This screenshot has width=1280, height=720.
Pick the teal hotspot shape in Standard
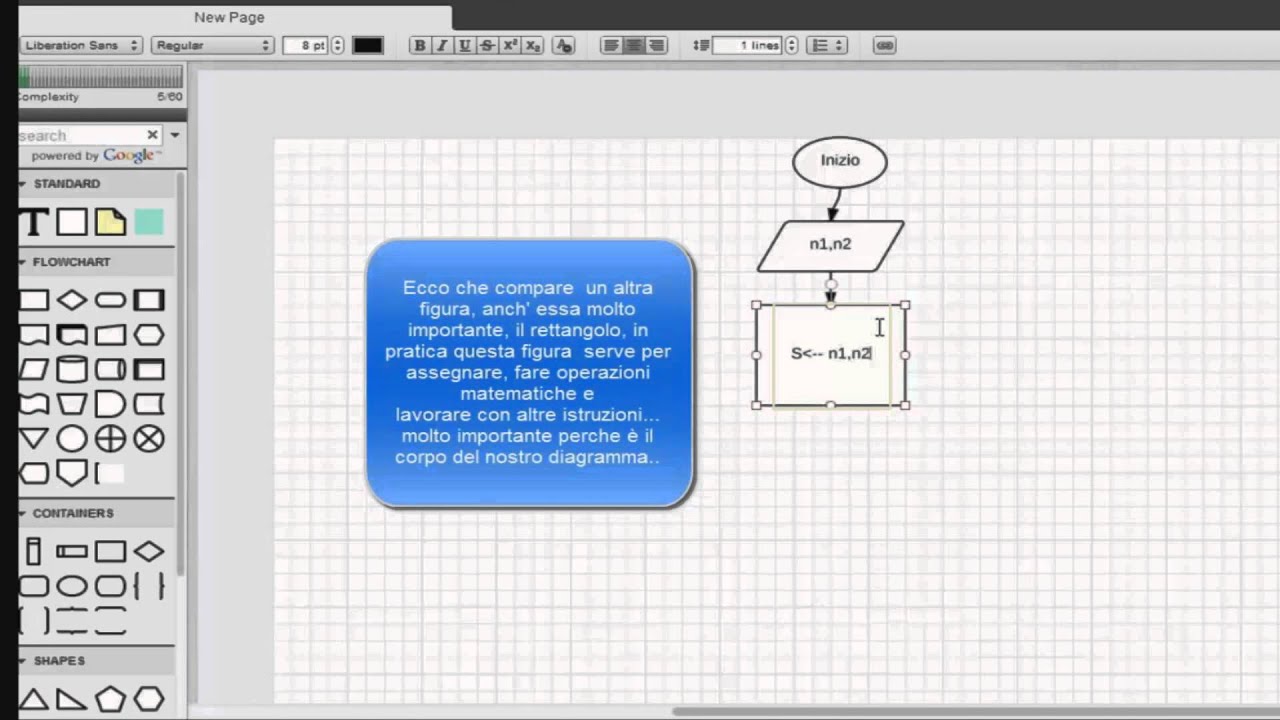[149, 222]
